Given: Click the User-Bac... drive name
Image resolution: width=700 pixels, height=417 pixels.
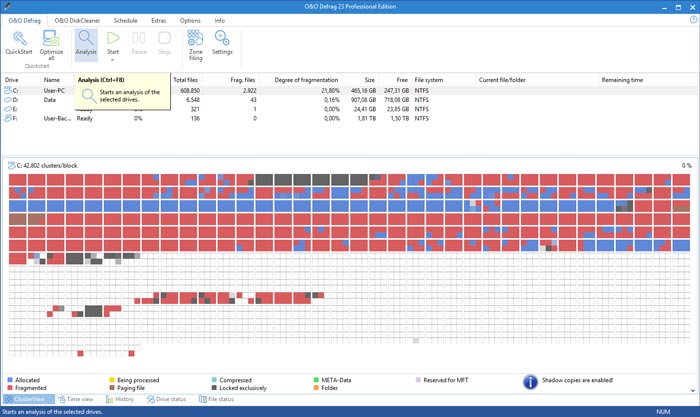Looking at the screenshot, I should 57,118.
